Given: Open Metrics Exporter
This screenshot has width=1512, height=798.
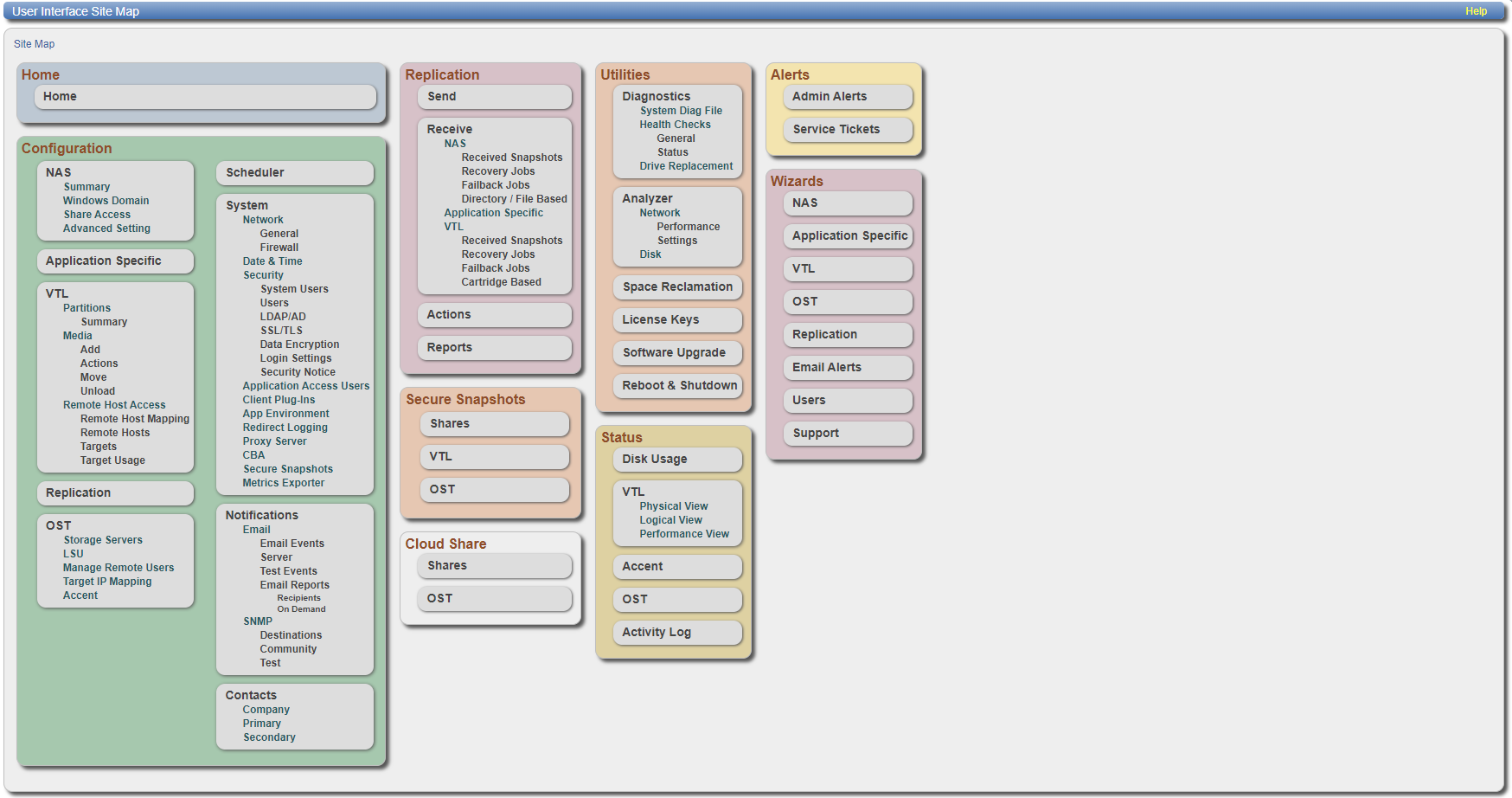Looking at the screenshot, I should click(x=284, y=483).
